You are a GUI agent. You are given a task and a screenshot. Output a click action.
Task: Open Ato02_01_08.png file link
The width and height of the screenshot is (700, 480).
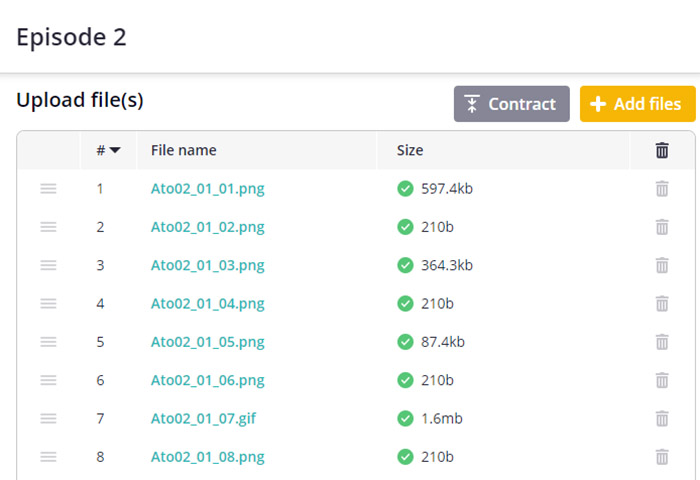click(x=207, y=457)
